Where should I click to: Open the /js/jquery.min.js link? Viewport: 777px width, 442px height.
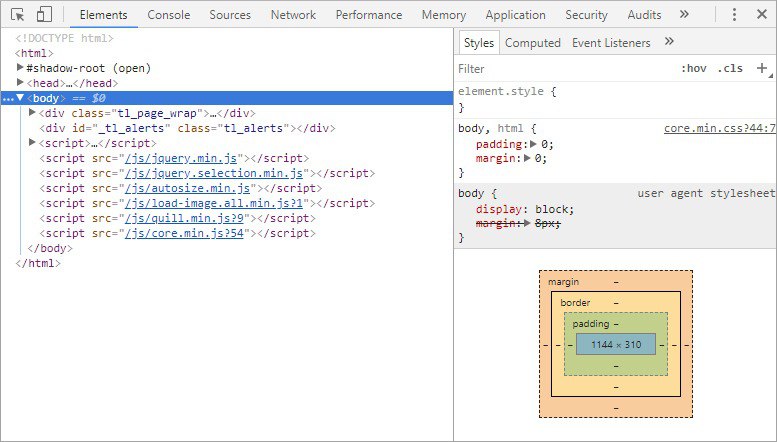click(181, 158)
